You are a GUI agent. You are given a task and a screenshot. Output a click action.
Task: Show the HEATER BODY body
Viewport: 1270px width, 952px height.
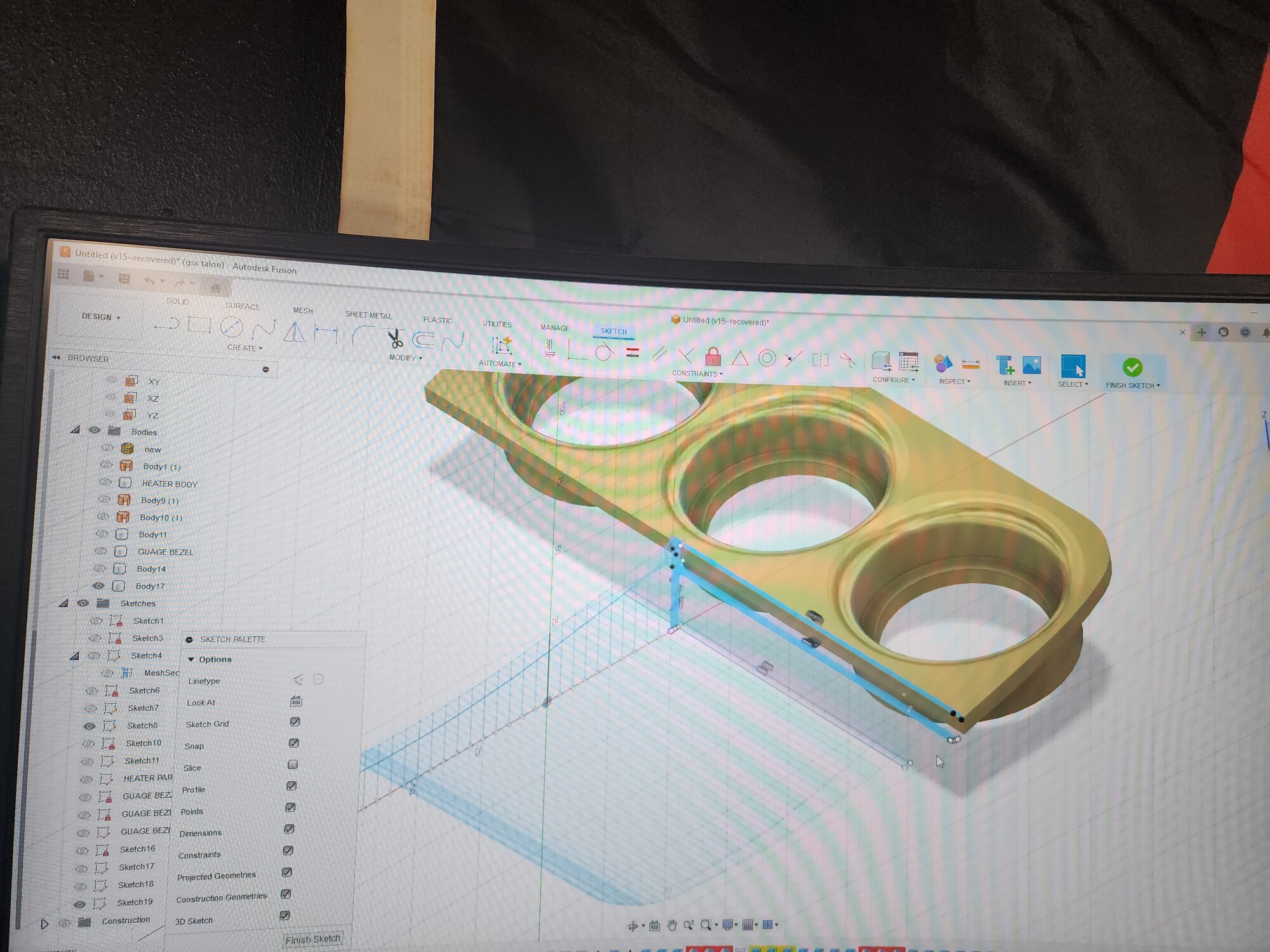[105, 482]
